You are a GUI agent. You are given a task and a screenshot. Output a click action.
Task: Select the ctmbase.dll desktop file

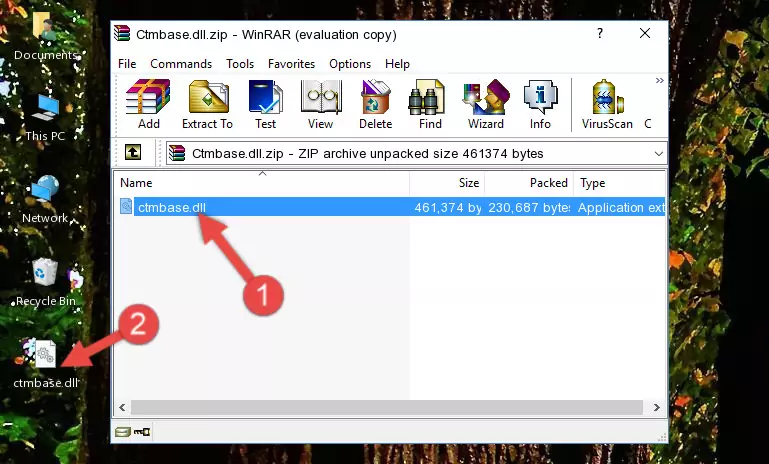(45, 364)
